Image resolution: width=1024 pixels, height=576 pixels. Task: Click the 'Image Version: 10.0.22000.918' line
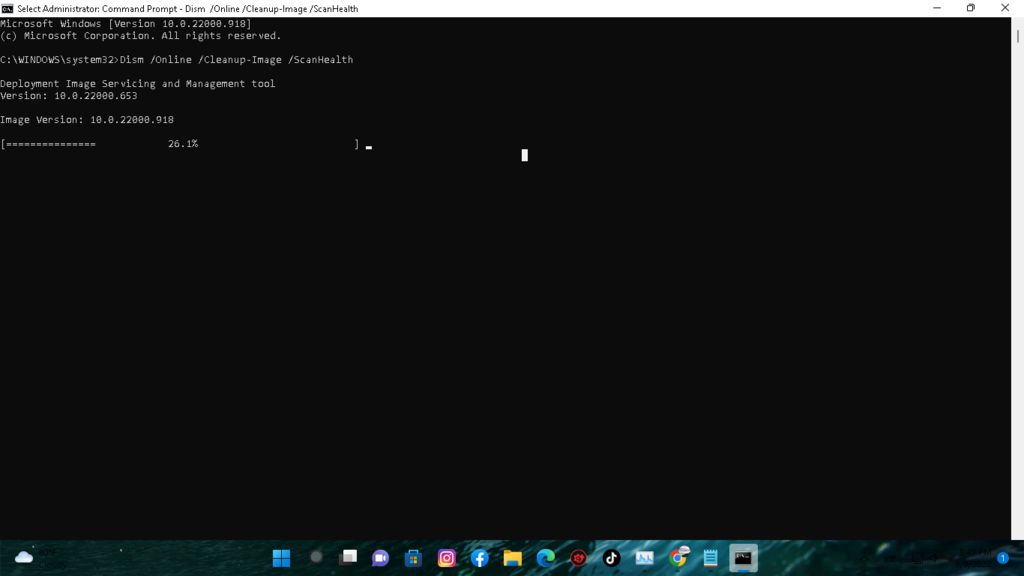click(x=87, y=120)
